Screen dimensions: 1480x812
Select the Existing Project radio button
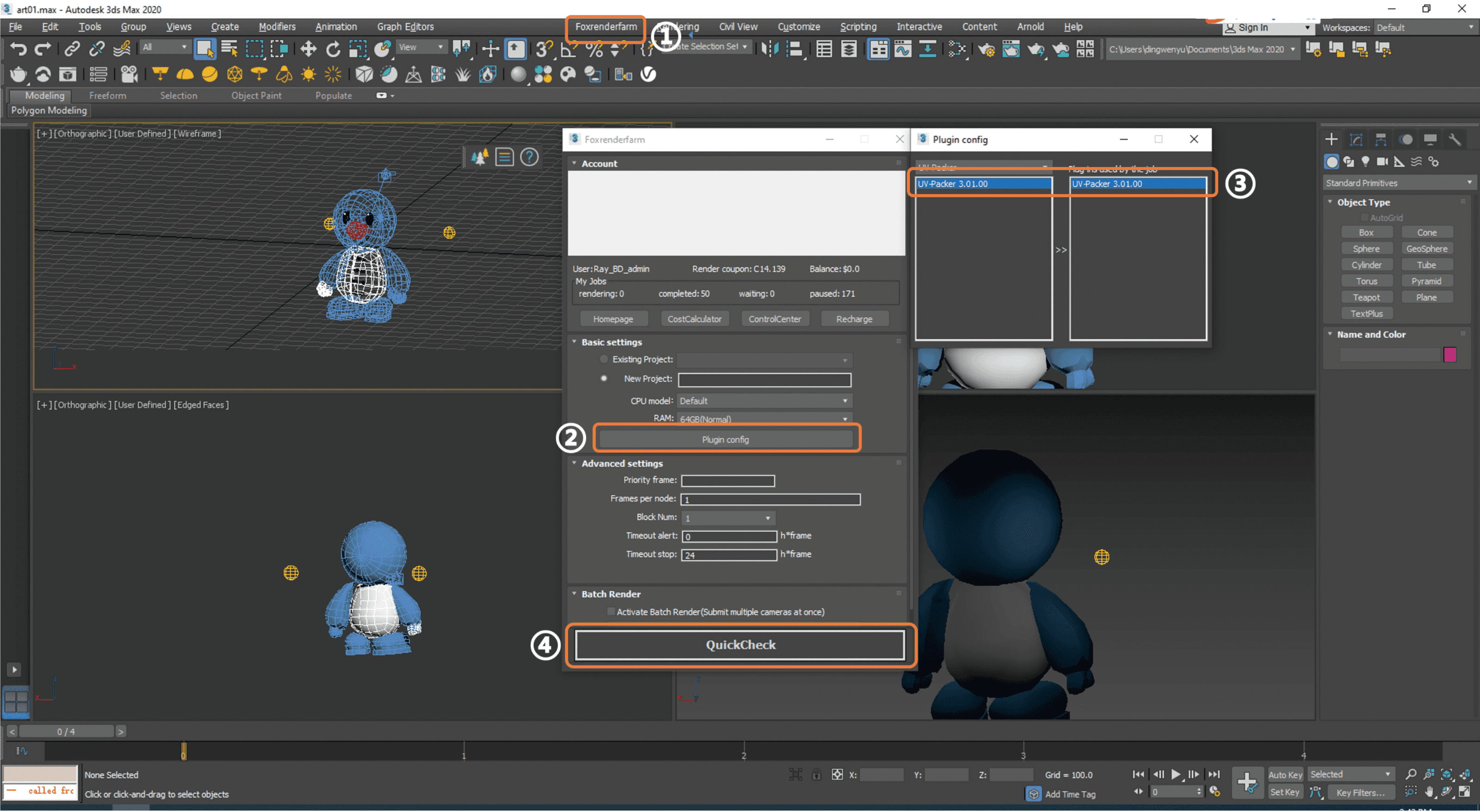[603, 359]
